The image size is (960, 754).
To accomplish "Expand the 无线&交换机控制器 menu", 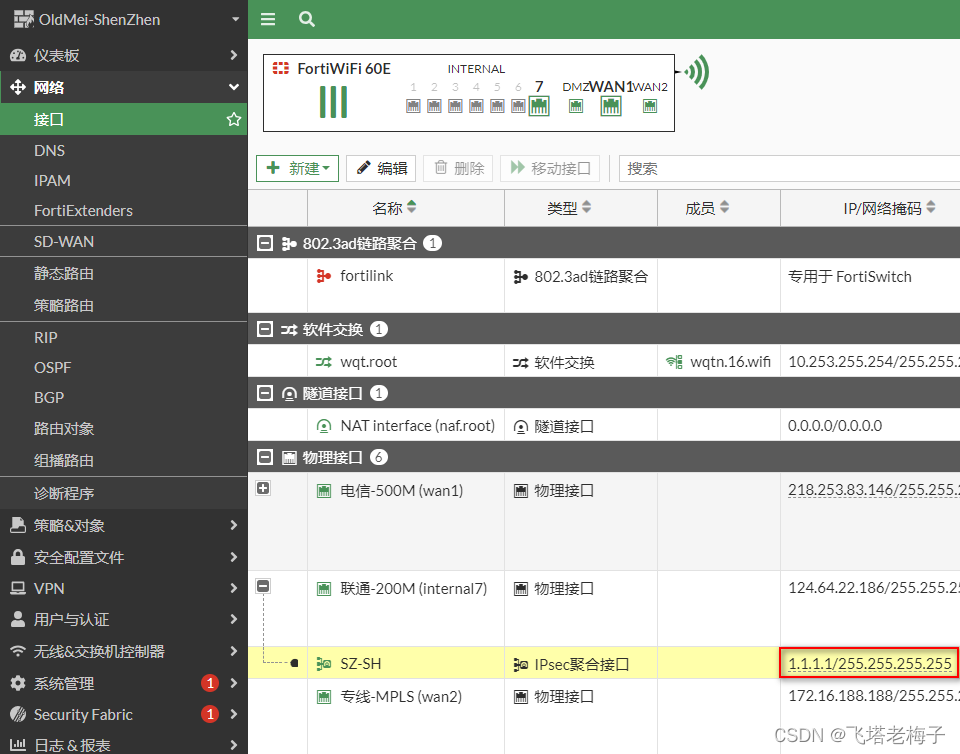I will pos(124,651).
